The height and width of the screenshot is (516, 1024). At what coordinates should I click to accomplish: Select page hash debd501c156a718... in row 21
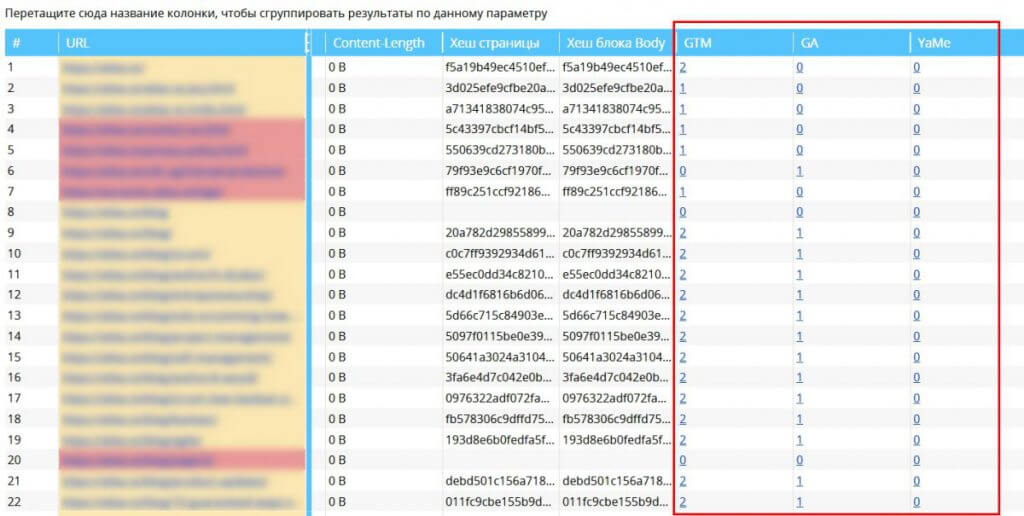[499, 481]
